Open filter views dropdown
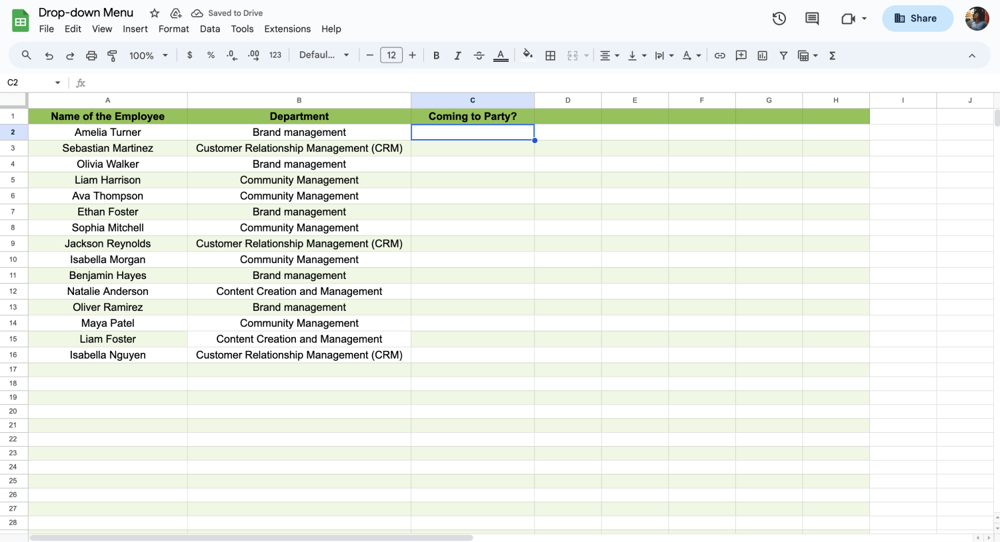The height and width of the screenshot is (542, 1000). [807, 55]
